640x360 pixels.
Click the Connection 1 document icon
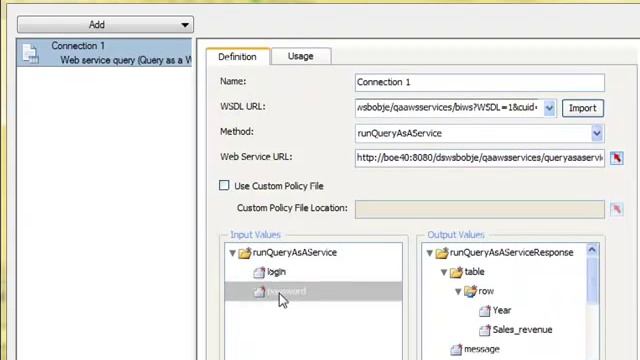(31, 54)
